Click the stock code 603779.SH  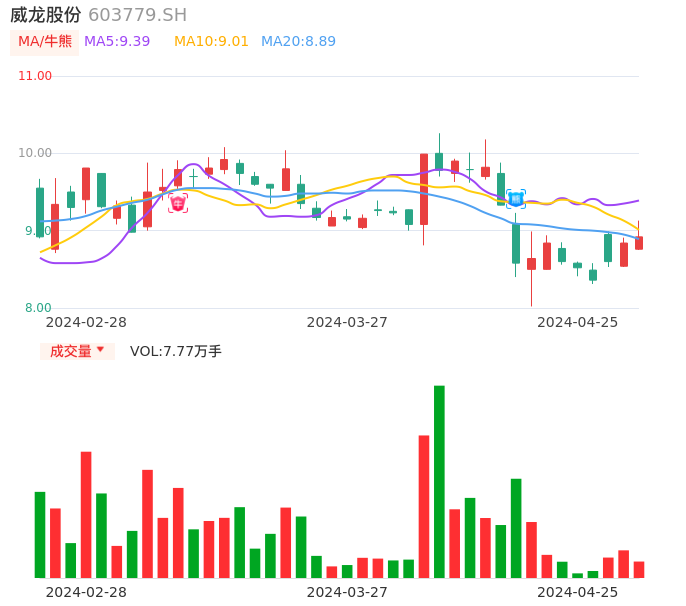coord(137,15)
